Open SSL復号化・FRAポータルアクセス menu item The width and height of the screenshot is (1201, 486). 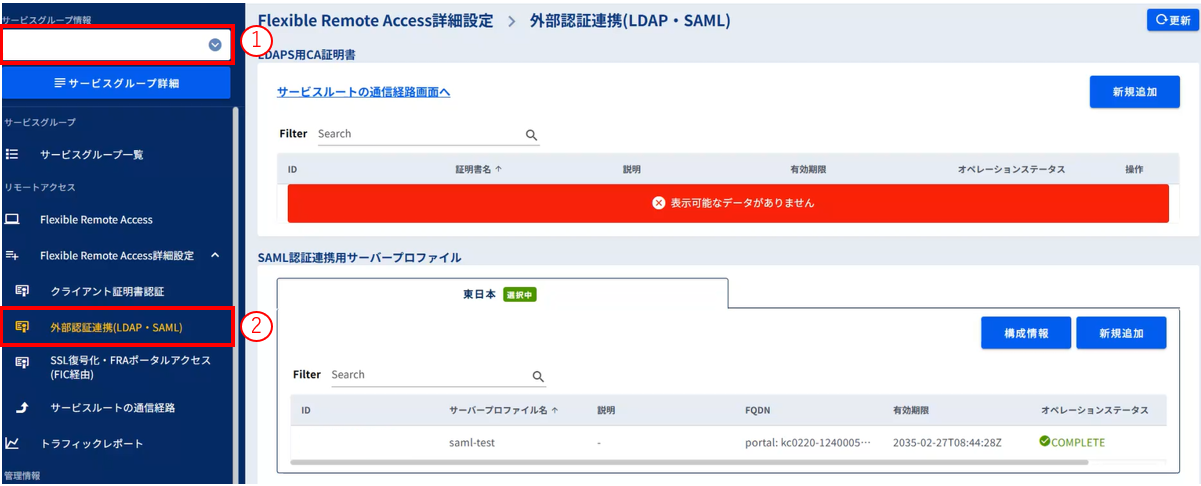pyautogui.click(x=130, y=367)
